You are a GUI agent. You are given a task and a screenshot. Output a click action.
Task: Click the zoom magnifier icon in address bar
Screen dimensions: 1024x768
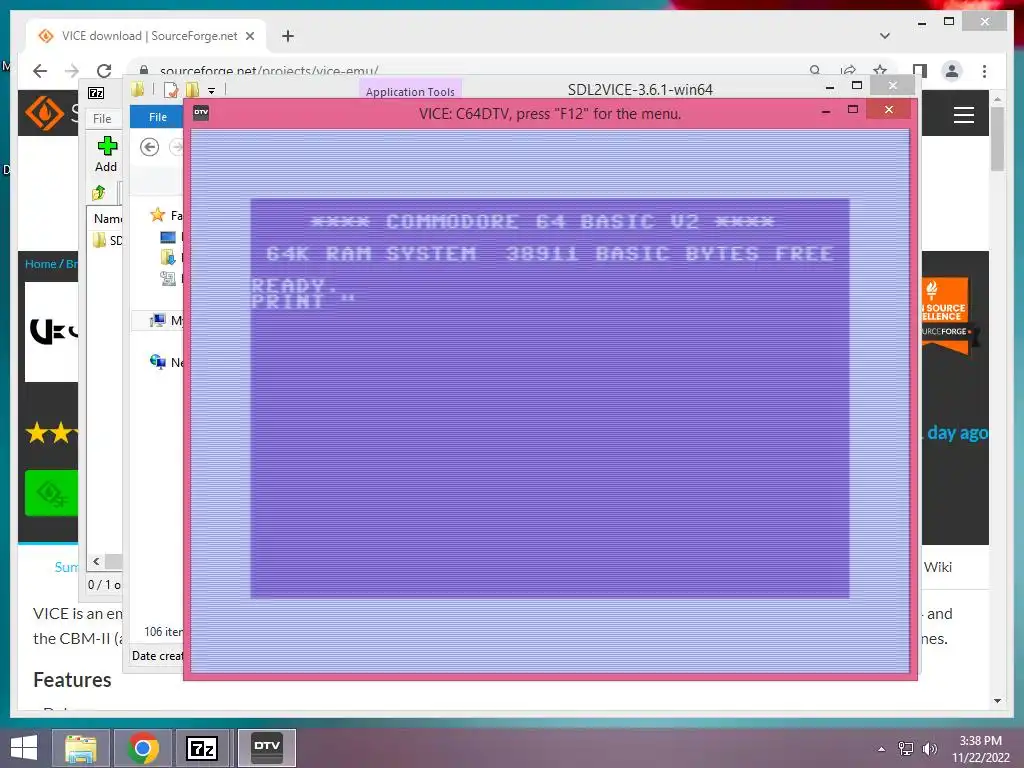(814, 71)
